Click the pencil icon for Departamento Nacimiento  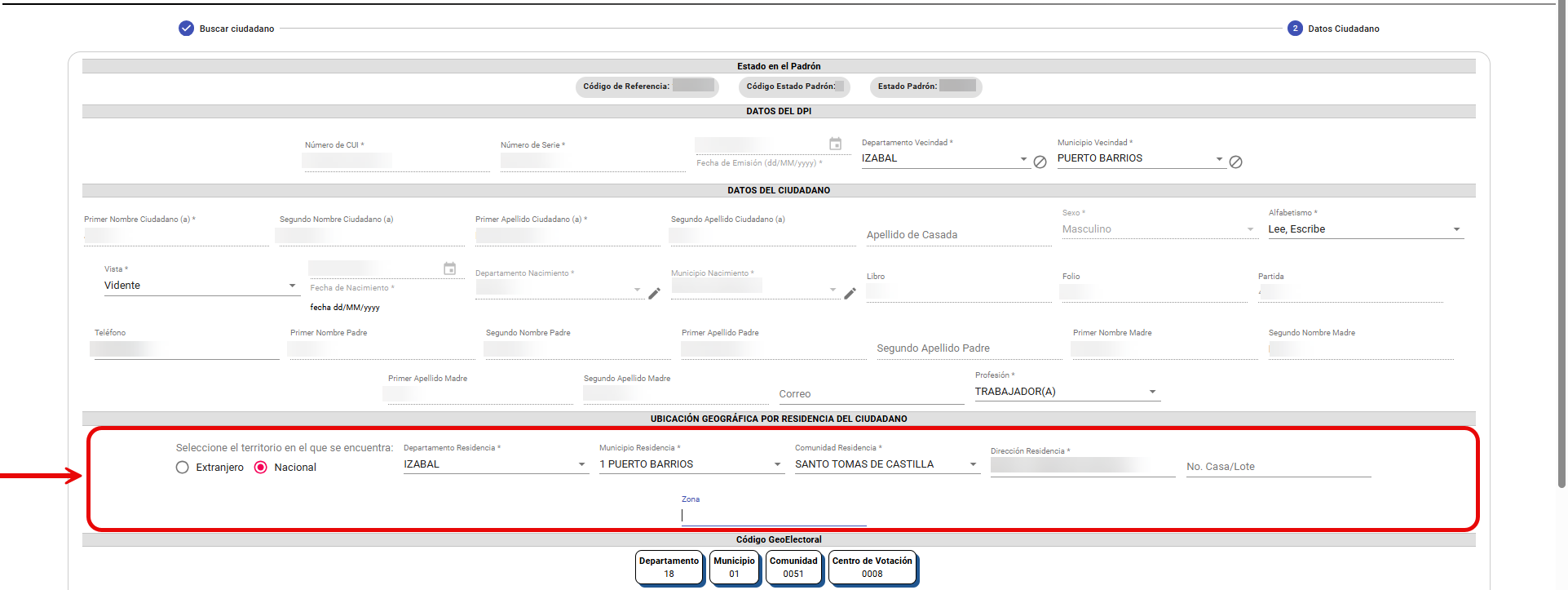pyautogui.click(x=654, y=294)
